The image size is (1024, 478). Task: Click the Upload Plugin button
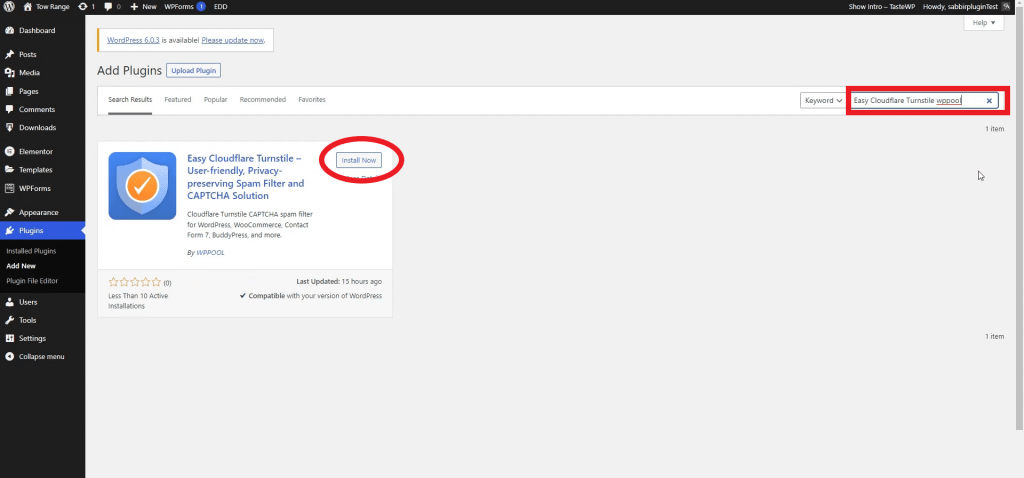pos(193,71)
